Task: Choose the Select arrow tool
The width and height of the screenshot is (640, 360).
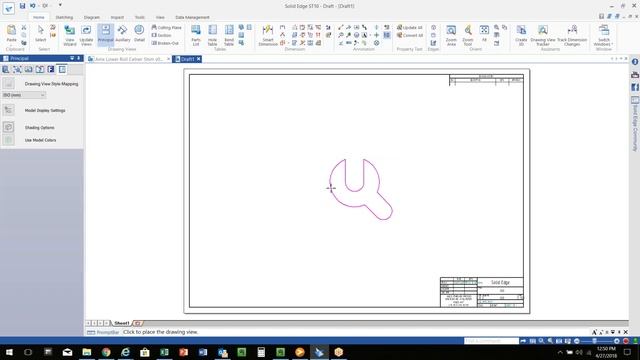Action: point(40,34)
